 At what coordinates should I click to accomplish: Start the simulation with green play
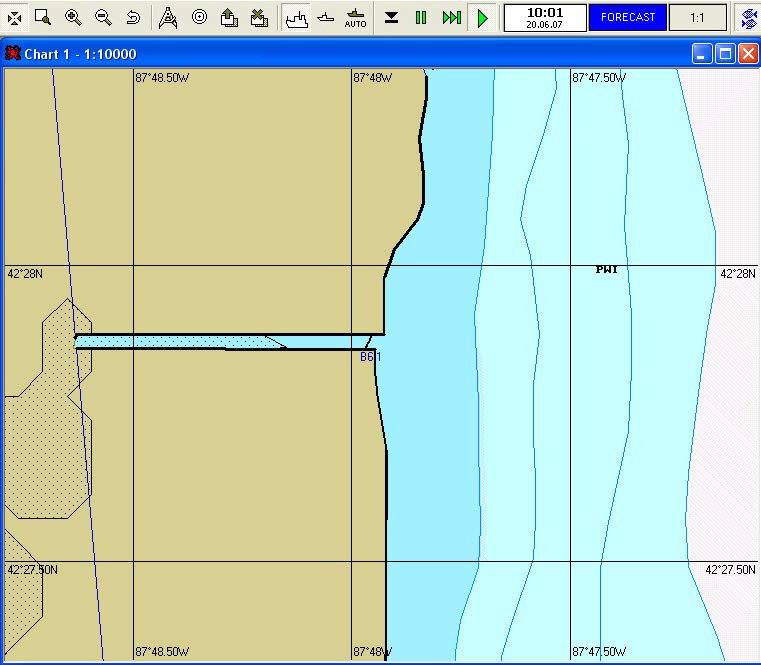pos(482,18)
